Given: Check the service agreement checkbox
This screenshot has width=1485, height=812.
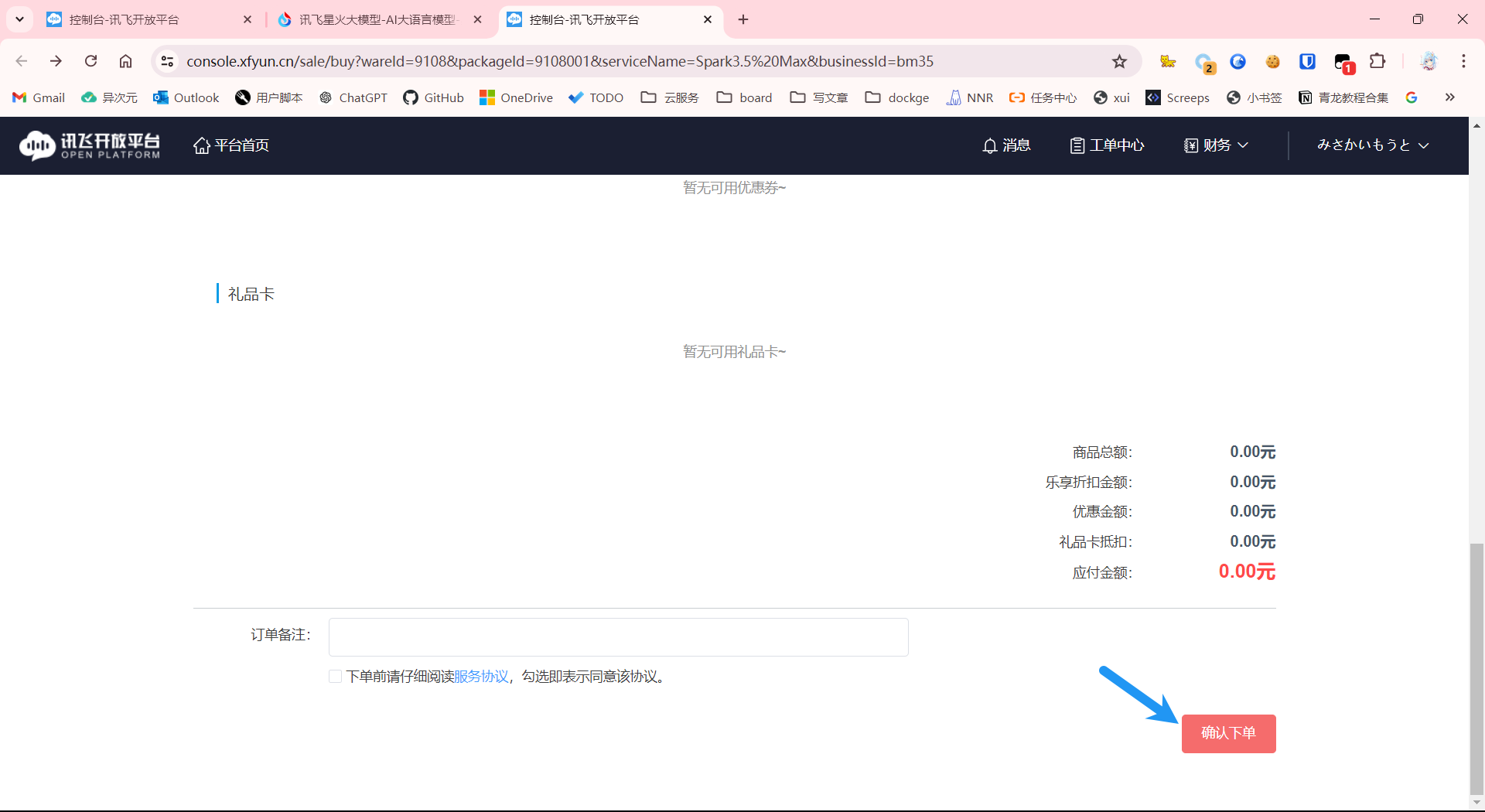Looking at the screenshot, I should tap(335, 677).
